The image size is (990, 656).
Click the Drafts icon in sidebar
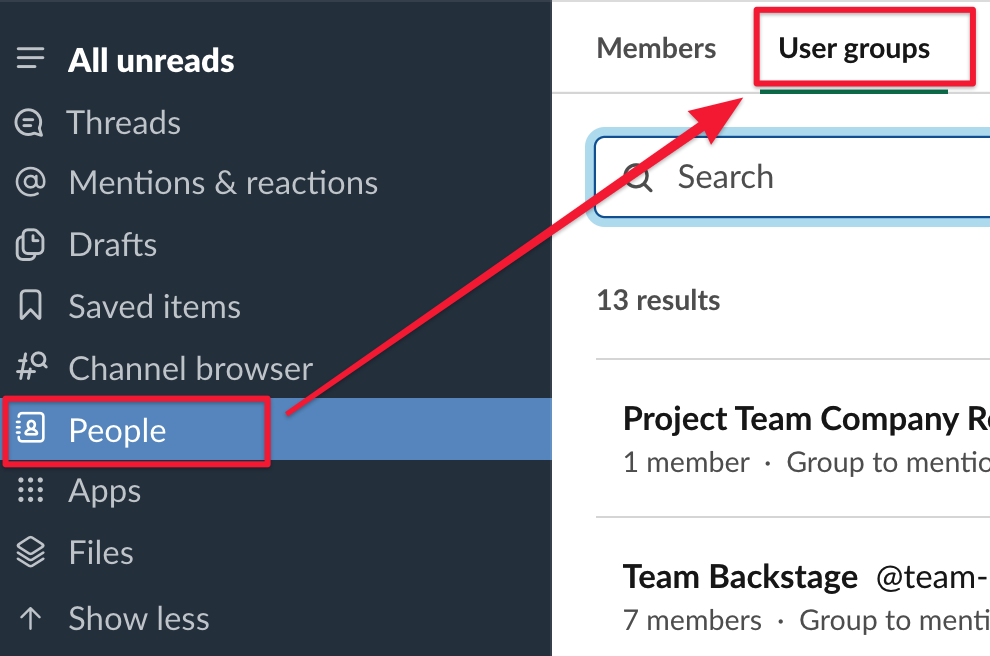(x=31, y=245)
